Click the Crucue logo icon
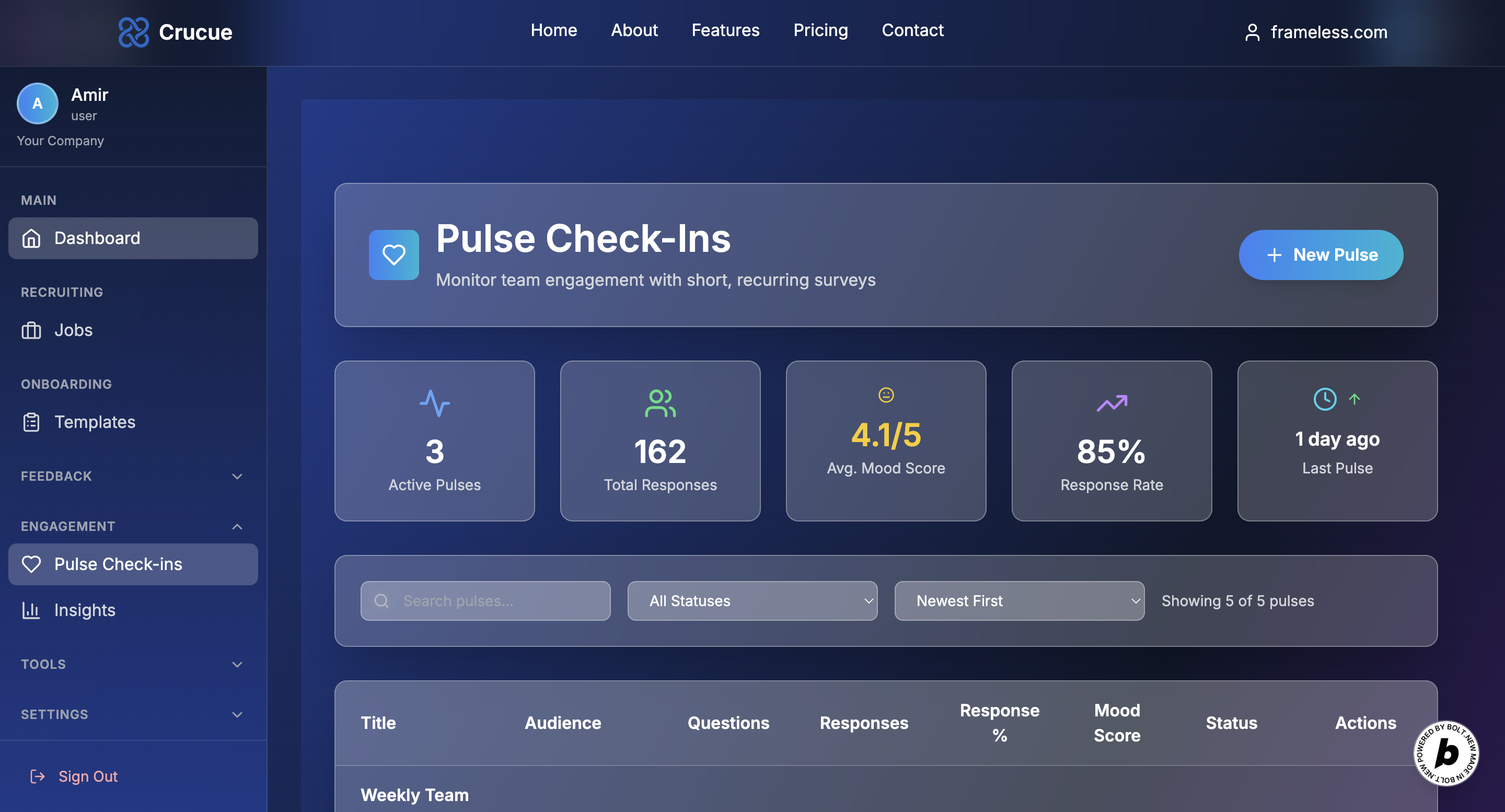This screenshot has height=812, width=1505. pos(133,32)
